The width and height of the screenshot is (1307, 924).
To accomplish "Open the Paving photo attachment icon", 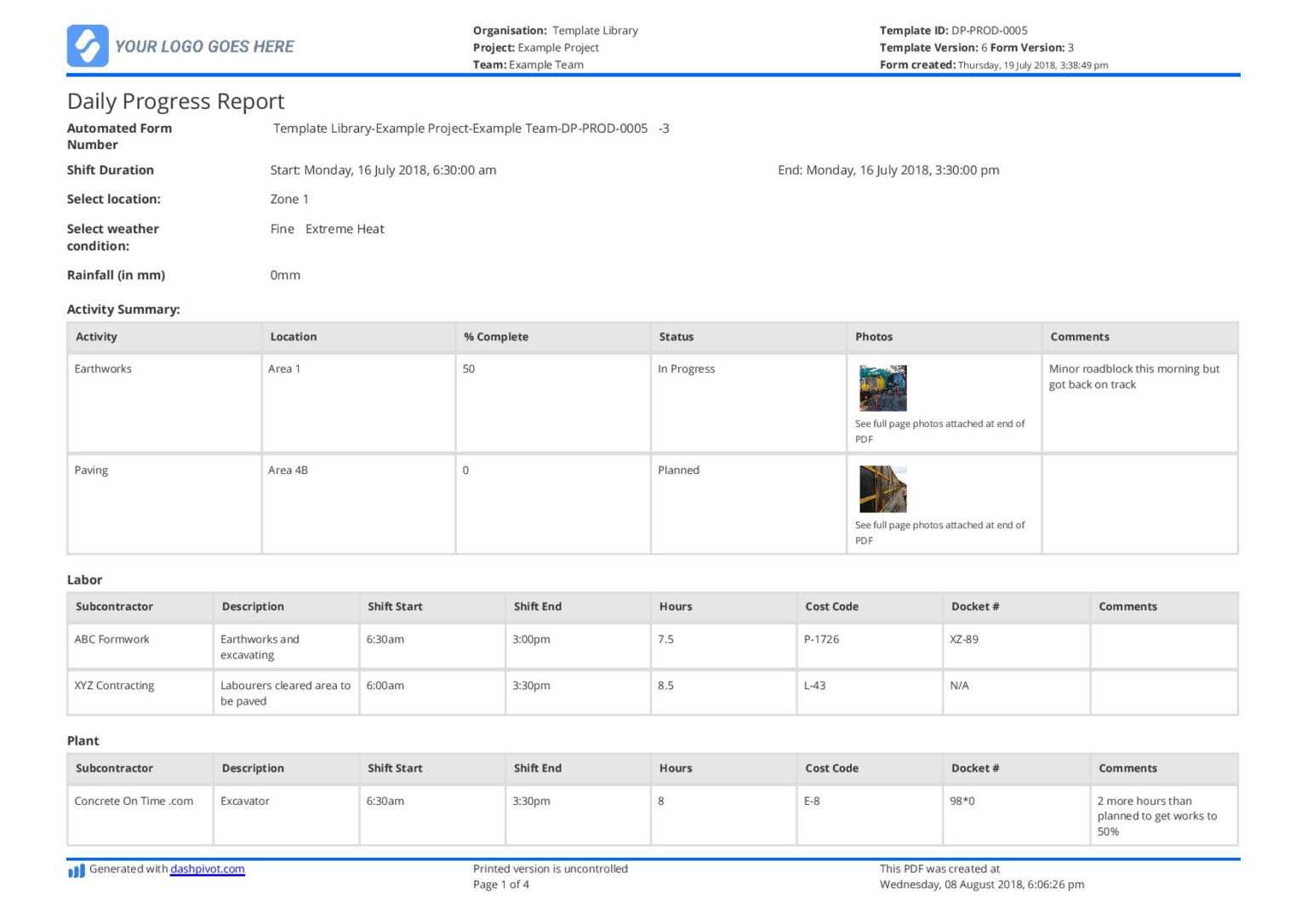I will [883, 488].
